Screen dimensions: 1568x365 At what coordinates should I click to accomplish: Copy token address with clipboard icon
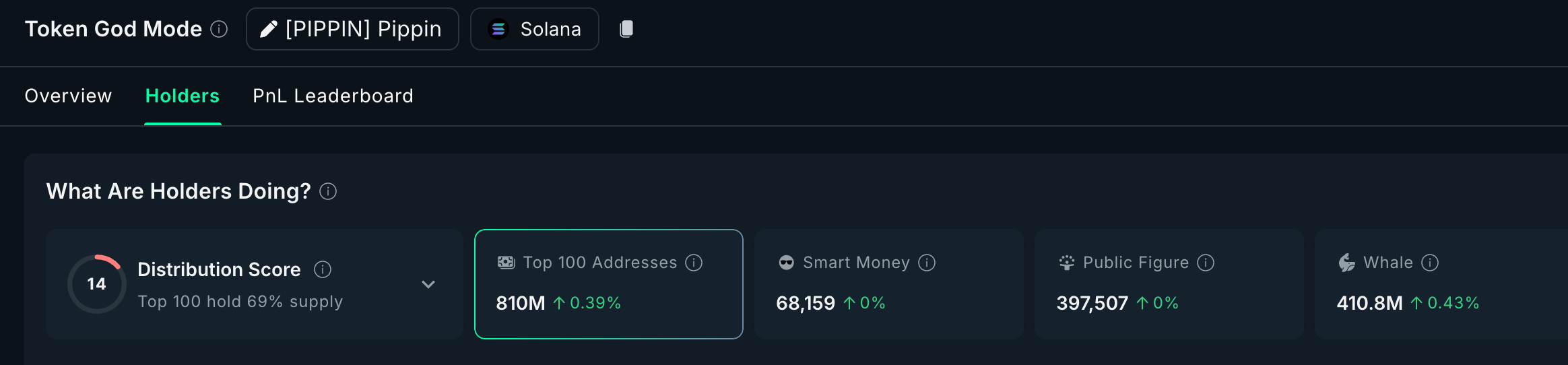point(626,29)
